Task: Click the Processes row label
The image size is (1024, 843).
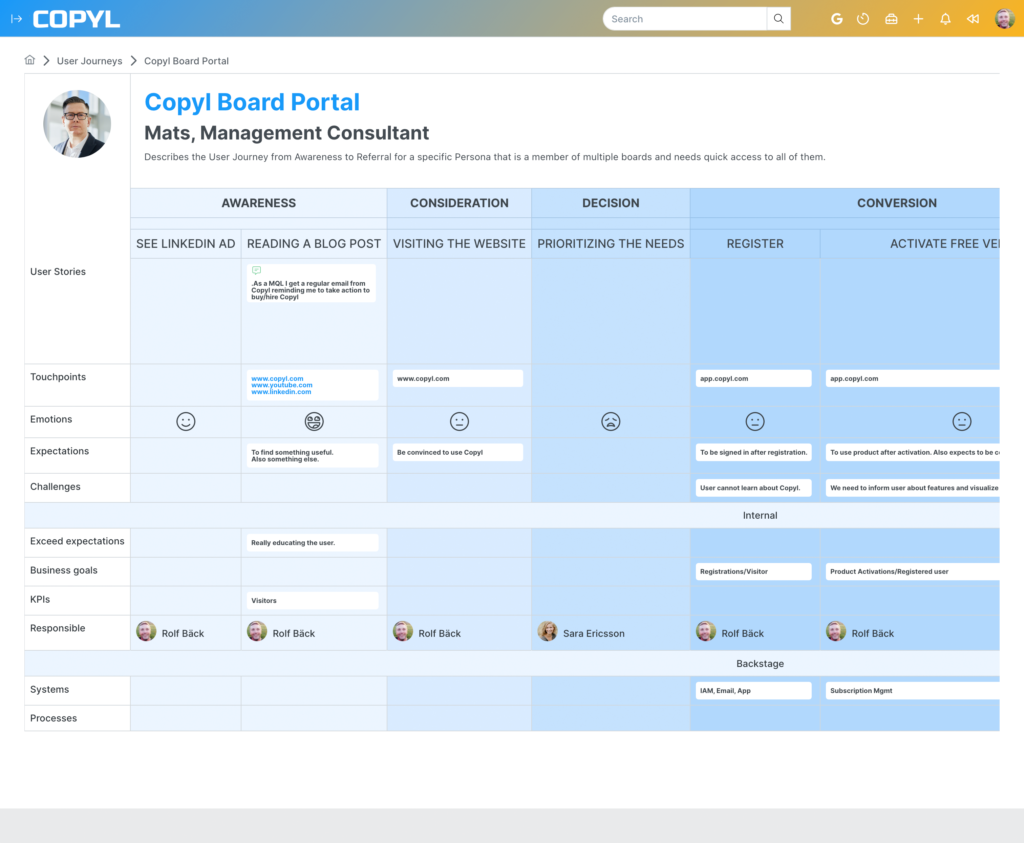Action: 54,718
